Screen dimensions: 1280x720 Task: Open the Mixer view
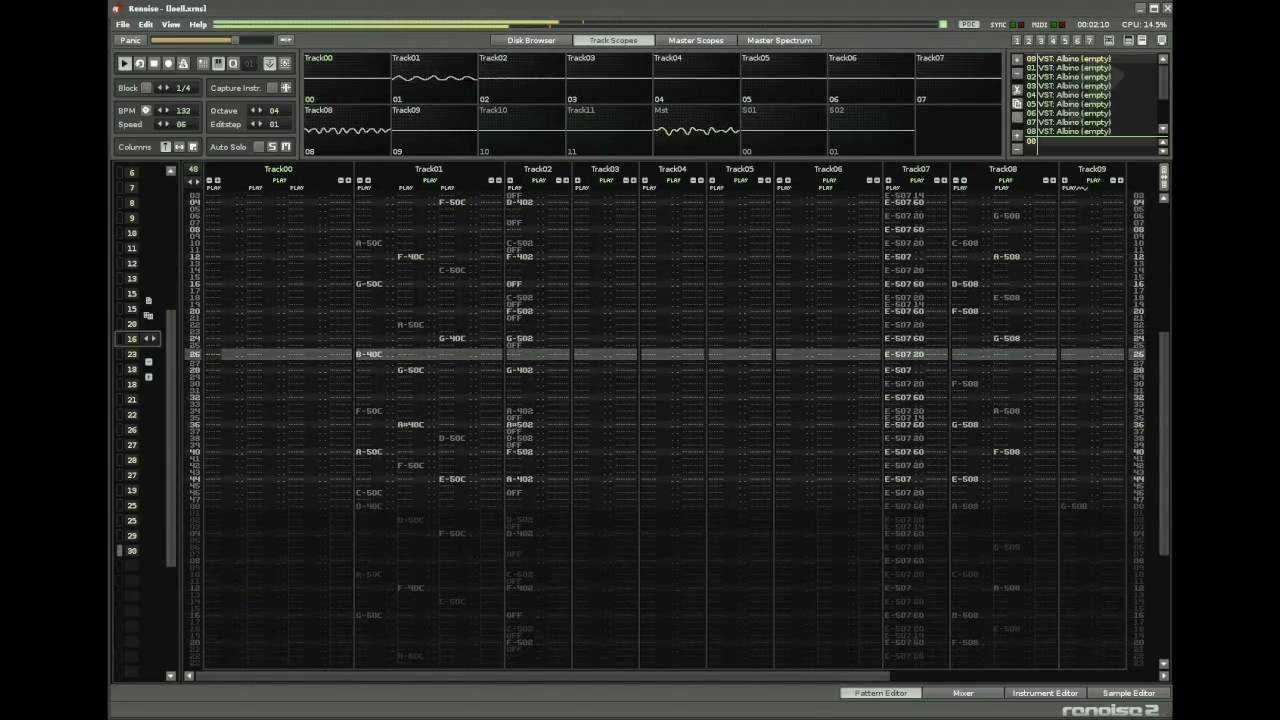[963, 693]
